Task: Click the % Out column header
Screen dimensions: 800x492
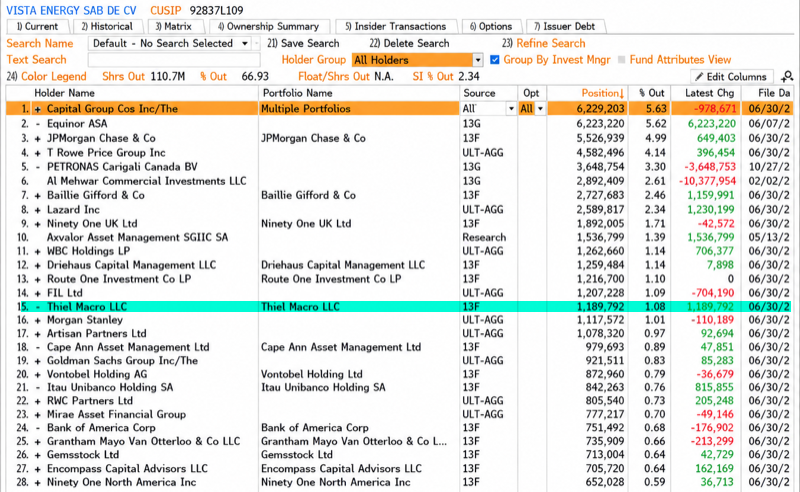Action: (x=652, y=93)
